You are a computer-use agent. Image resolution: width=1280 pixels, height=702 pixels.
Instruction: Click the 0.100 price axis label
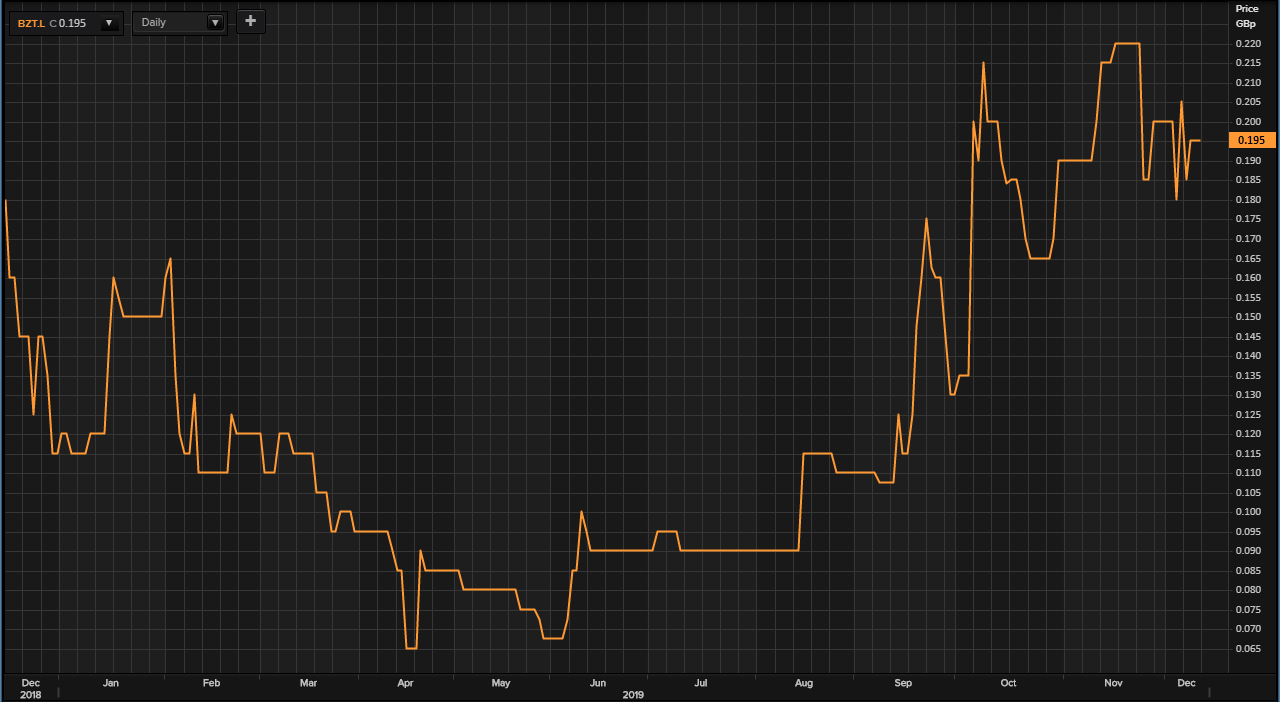tap(1248, 512)
